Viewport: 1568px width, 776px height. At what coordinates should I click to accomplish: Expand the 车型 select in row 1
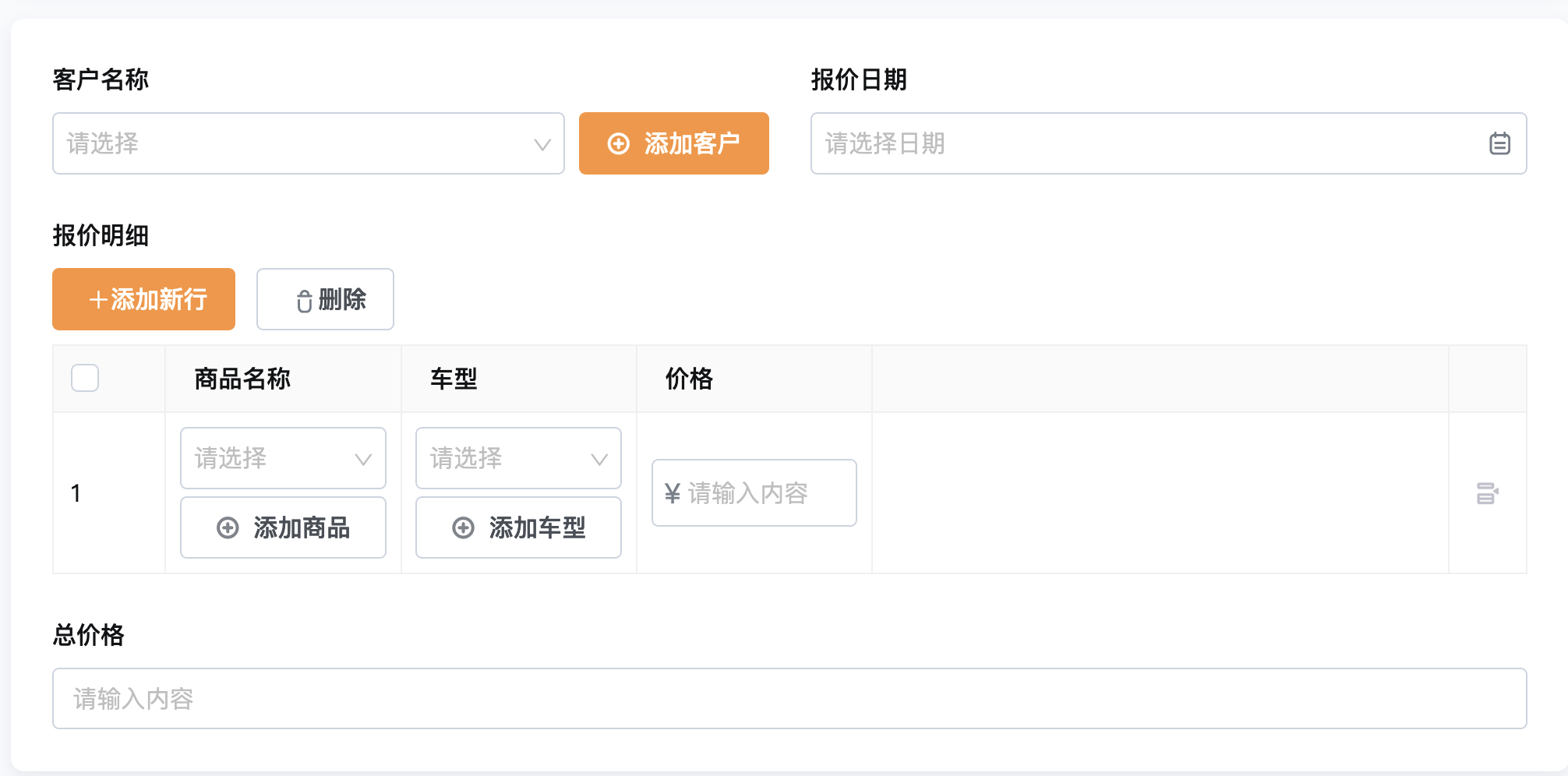point(518,458)
